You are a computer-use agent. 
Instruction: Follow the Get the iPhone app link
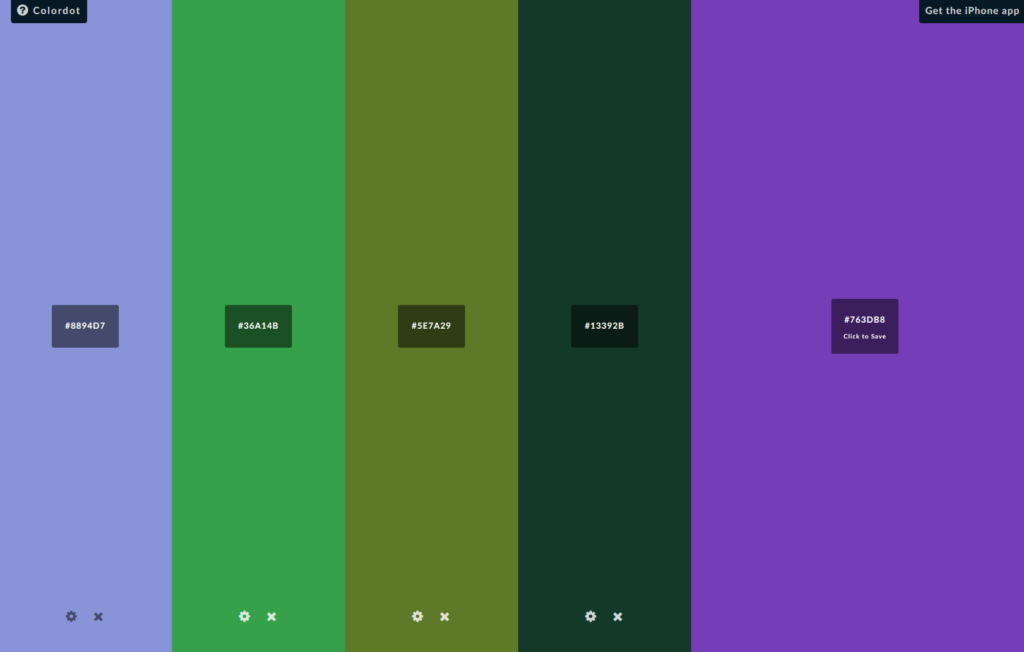point(971,11)
